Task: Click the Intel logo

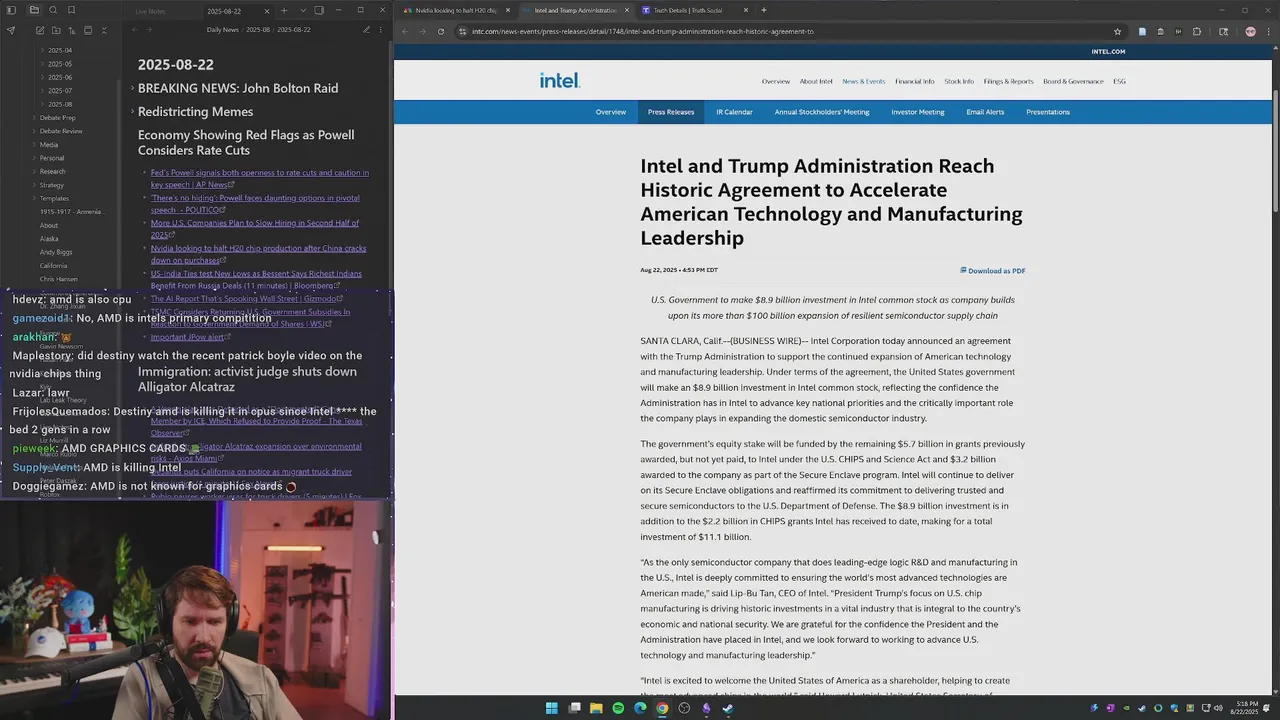Action: coord(560,81)
